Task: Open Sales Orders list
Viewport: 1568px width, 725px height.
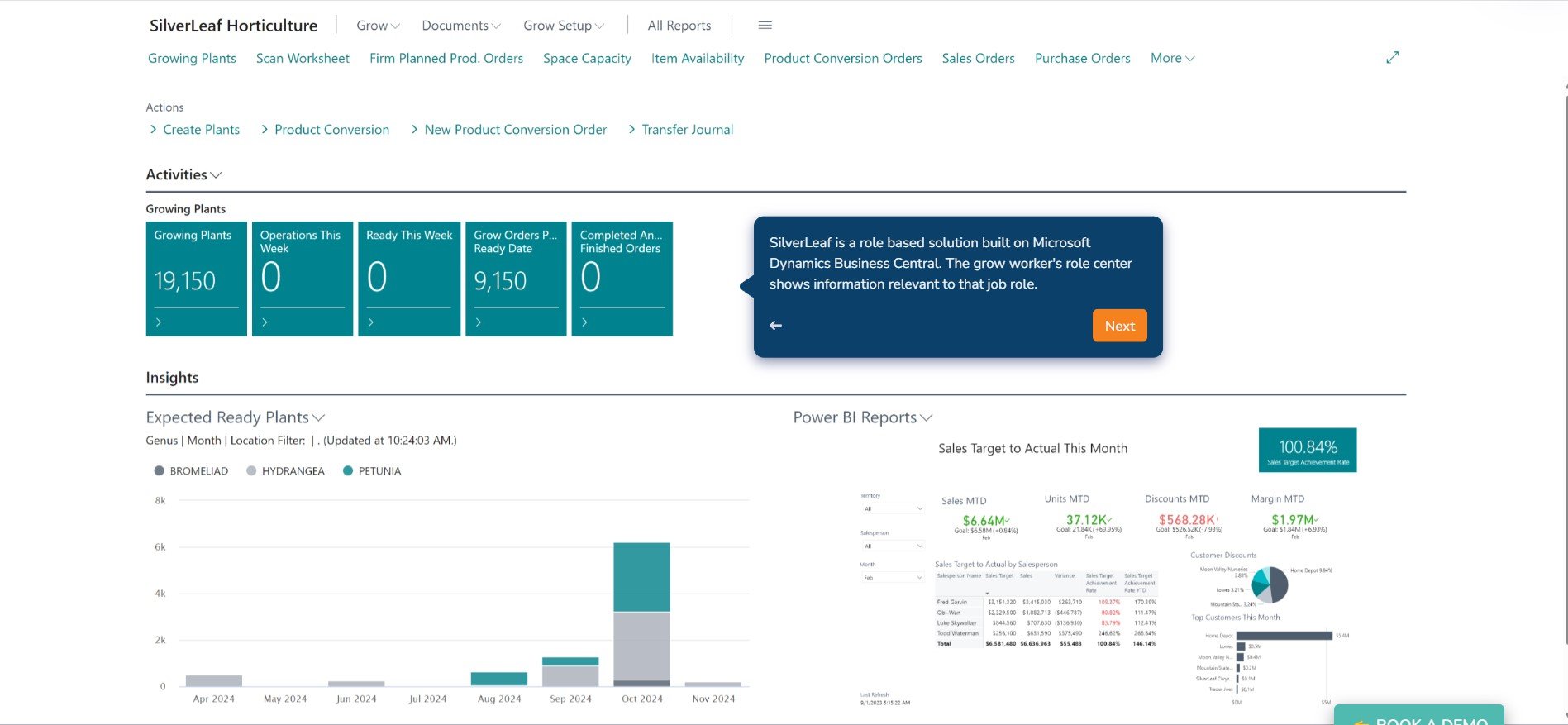Action: click(x=979, y=58)
